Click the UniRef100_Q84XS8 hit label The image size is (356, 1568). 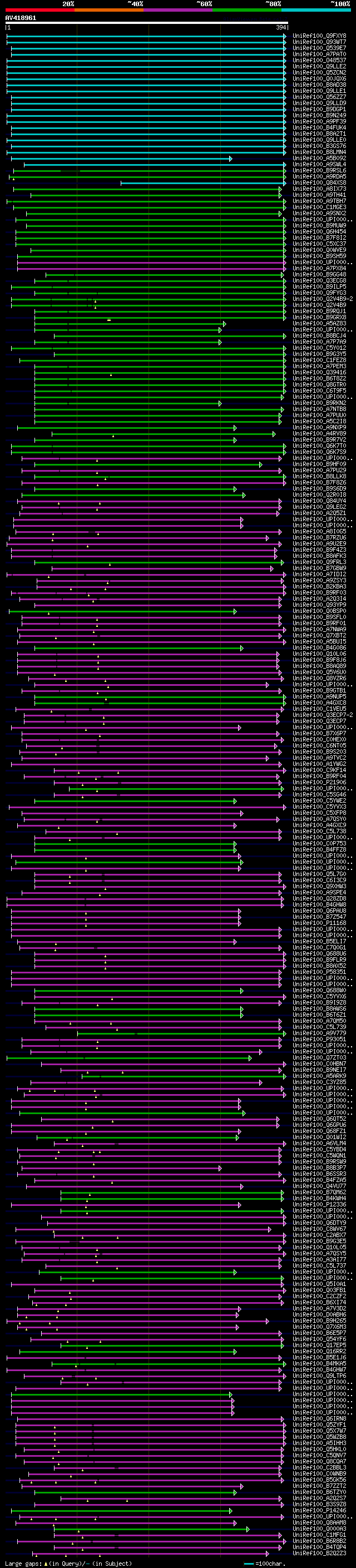tap(319, 182)
